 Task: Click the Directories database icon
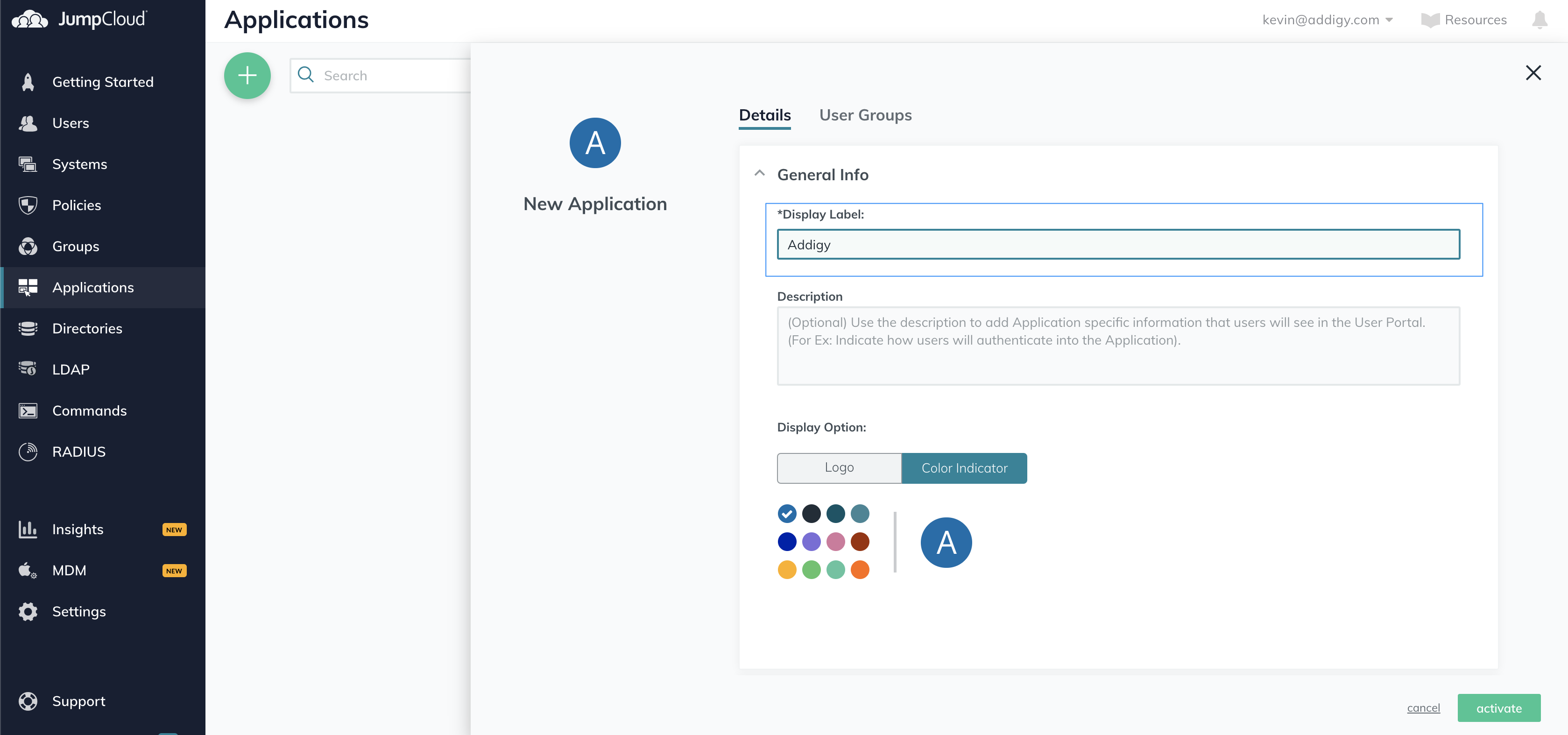(28, 328)
